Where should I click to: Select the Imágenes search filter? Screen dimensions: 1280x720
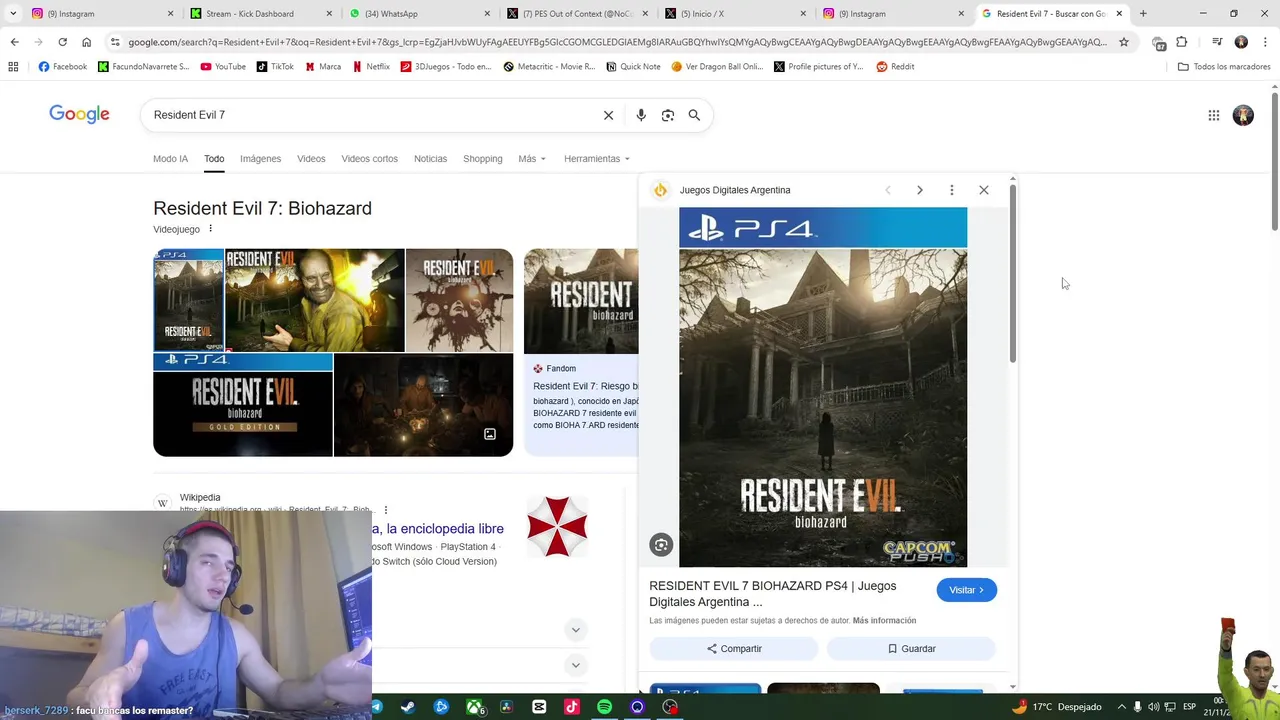(x=260, y=159)
